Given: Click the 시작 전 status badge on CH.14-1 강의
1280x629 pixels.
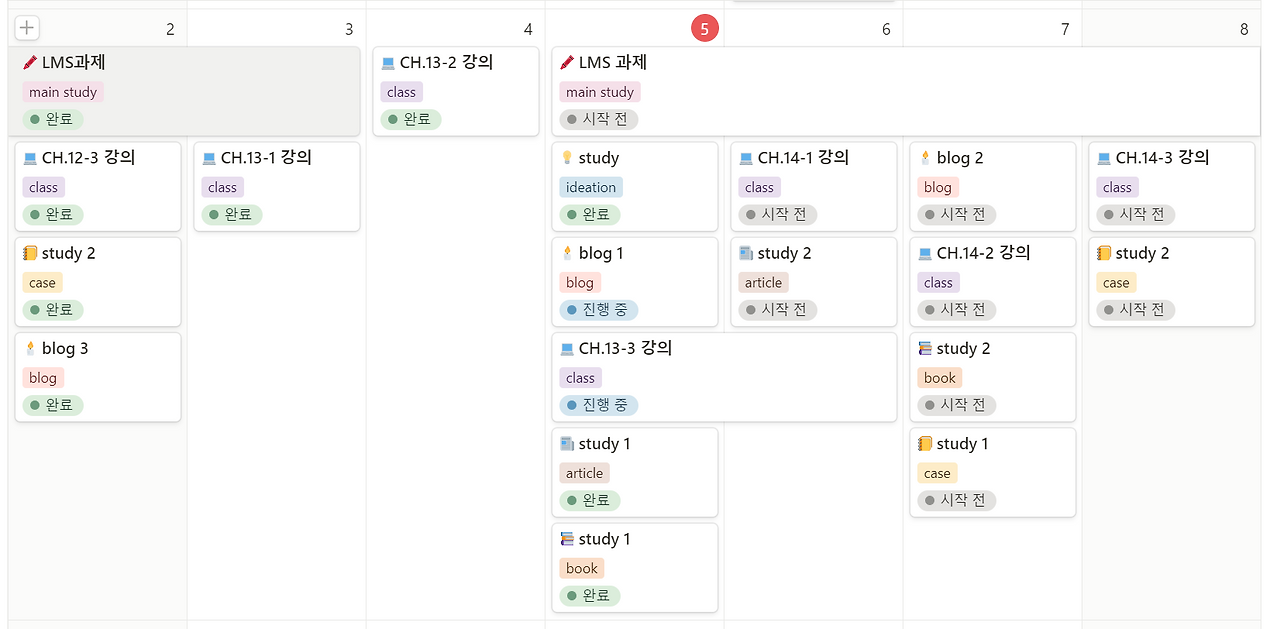Looking at the screenshot, I should tap(777, 214).
